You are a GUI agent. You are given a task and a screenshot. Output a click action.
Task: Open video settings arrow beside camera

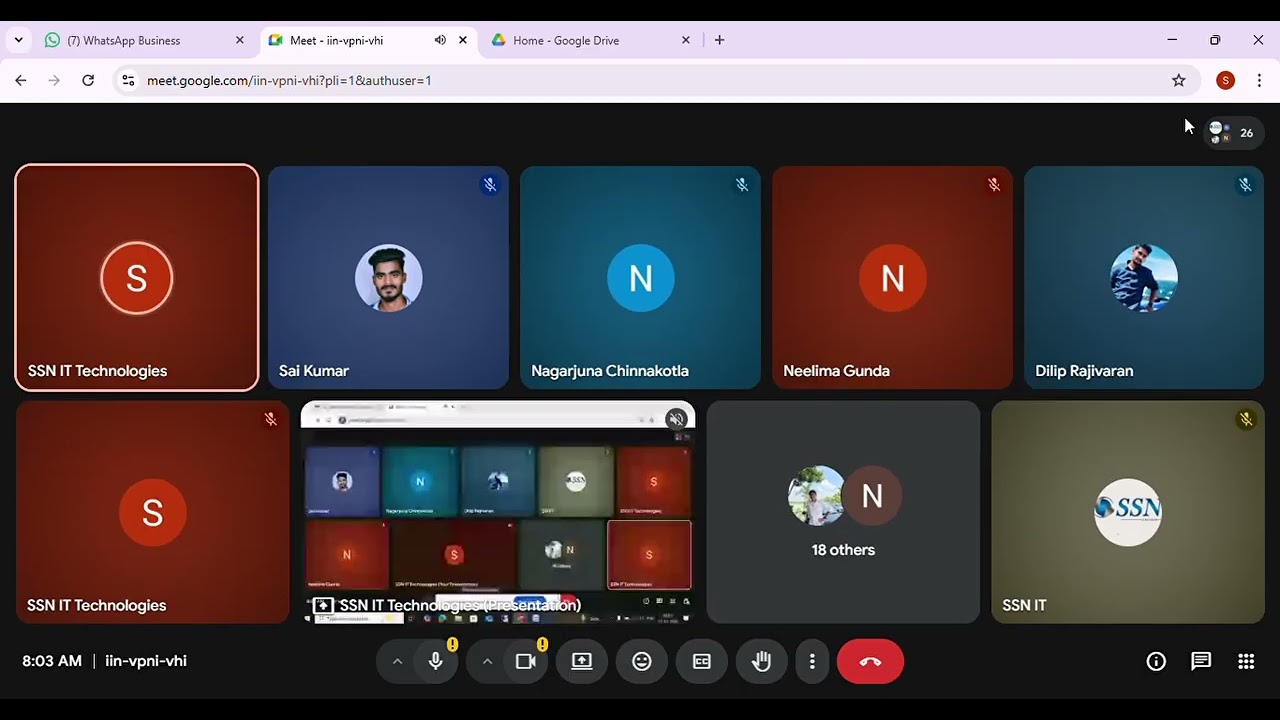tap(487, 661)
